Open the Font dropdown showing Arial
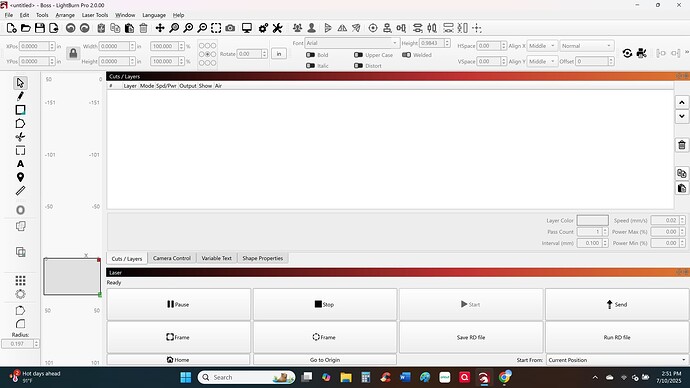This screenshot has height=388, width=690. click(352, 43)
